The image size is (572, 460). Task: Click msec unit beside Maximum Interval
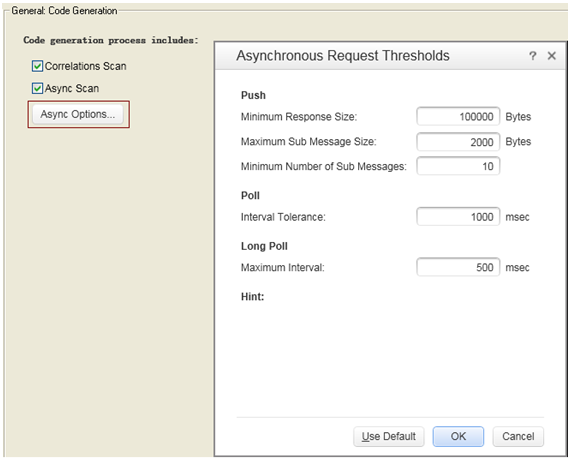click(517, 267)
